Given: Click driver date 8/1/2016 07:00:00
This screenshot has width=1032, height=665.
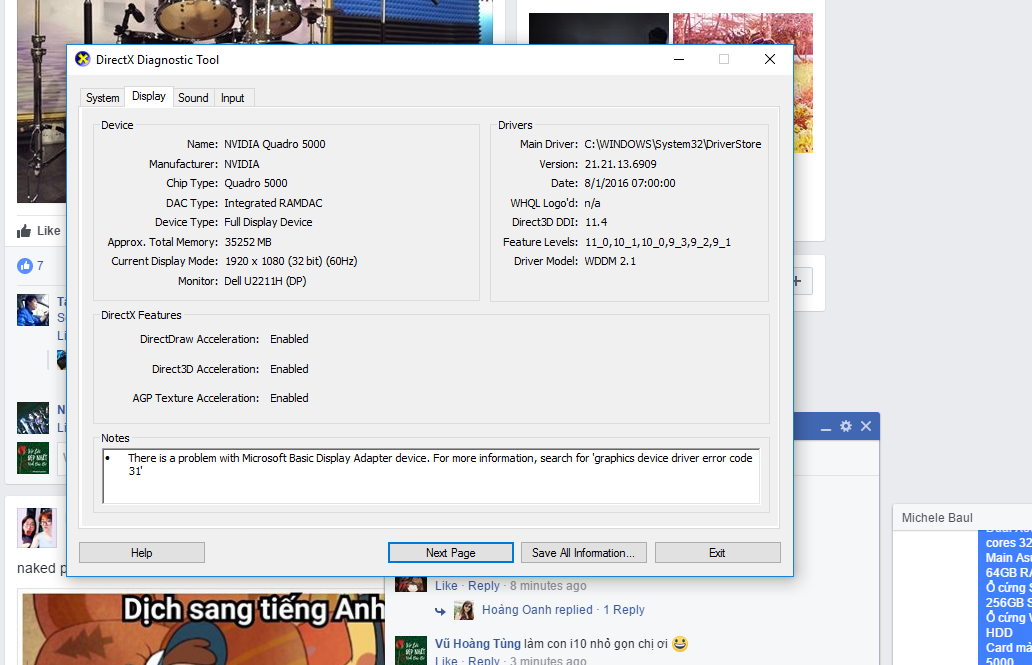Looking at the screenshot, I should [630, 183].
